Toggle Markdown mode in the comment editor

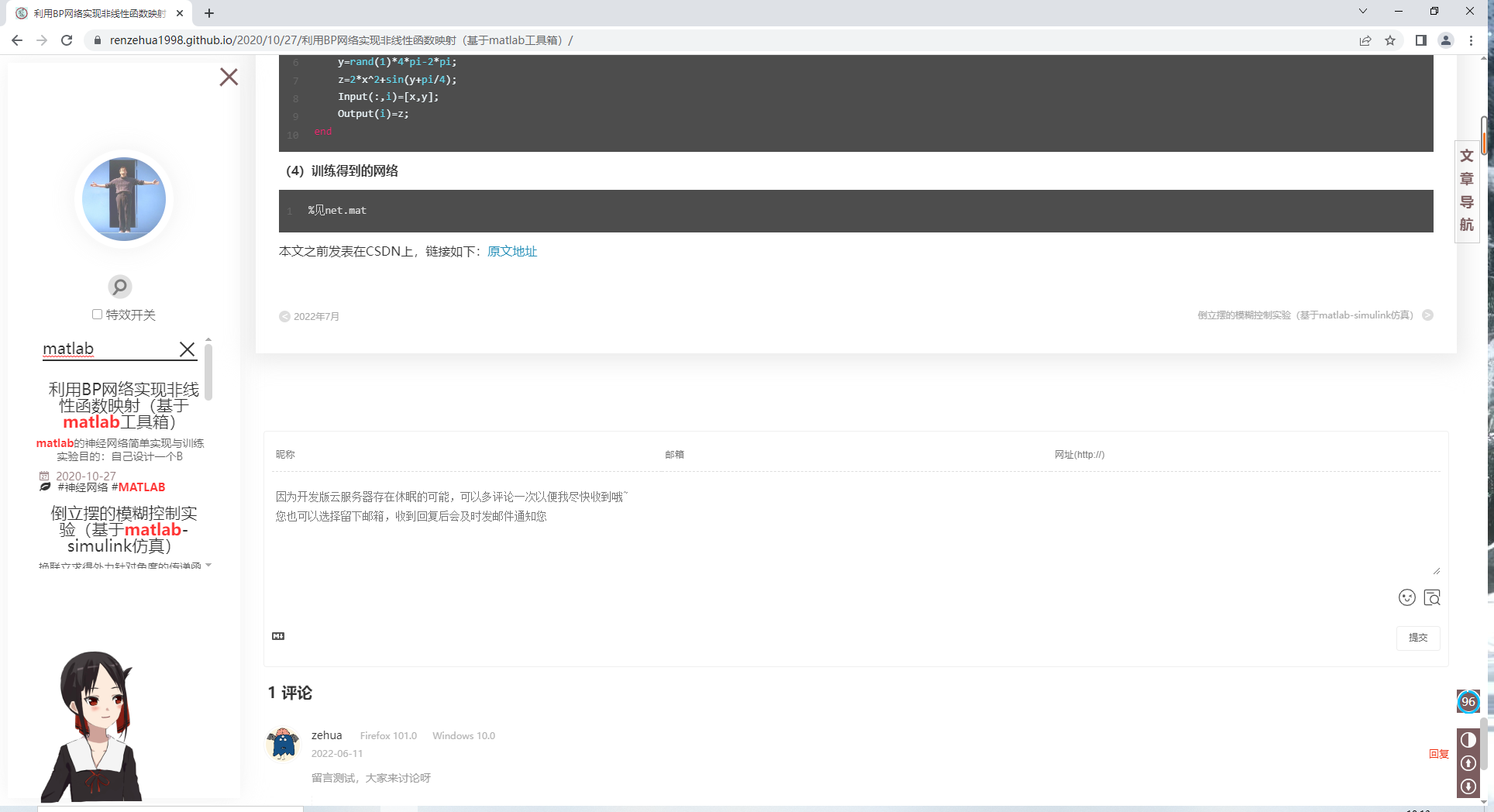click(x=278, y=635)
